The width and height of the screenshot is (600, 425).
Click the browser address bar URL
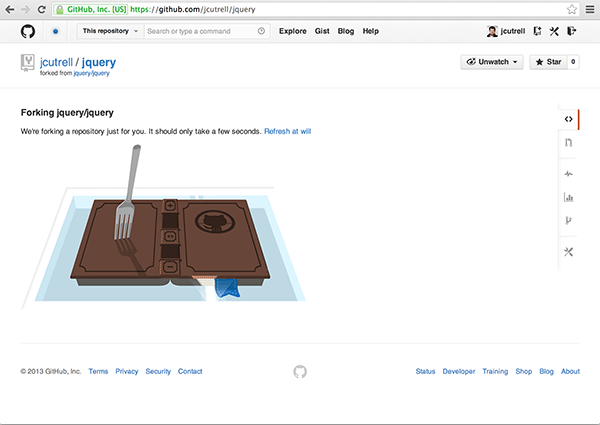pos(192,9)
